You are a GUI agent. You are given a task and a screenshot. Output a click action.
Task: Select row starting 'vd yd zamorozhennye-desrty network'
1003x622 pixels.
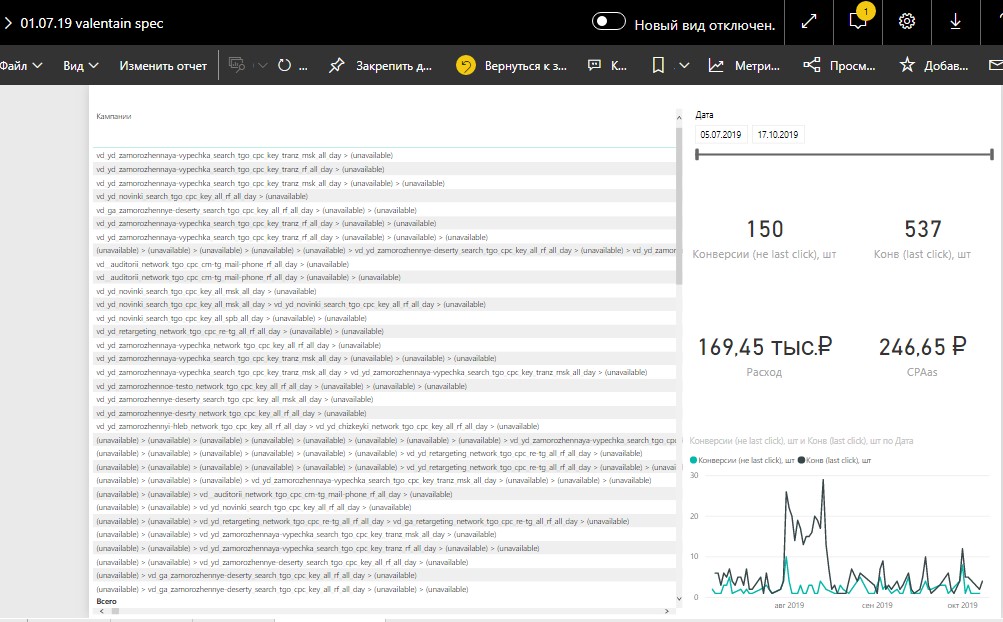[x=384, y=413]
